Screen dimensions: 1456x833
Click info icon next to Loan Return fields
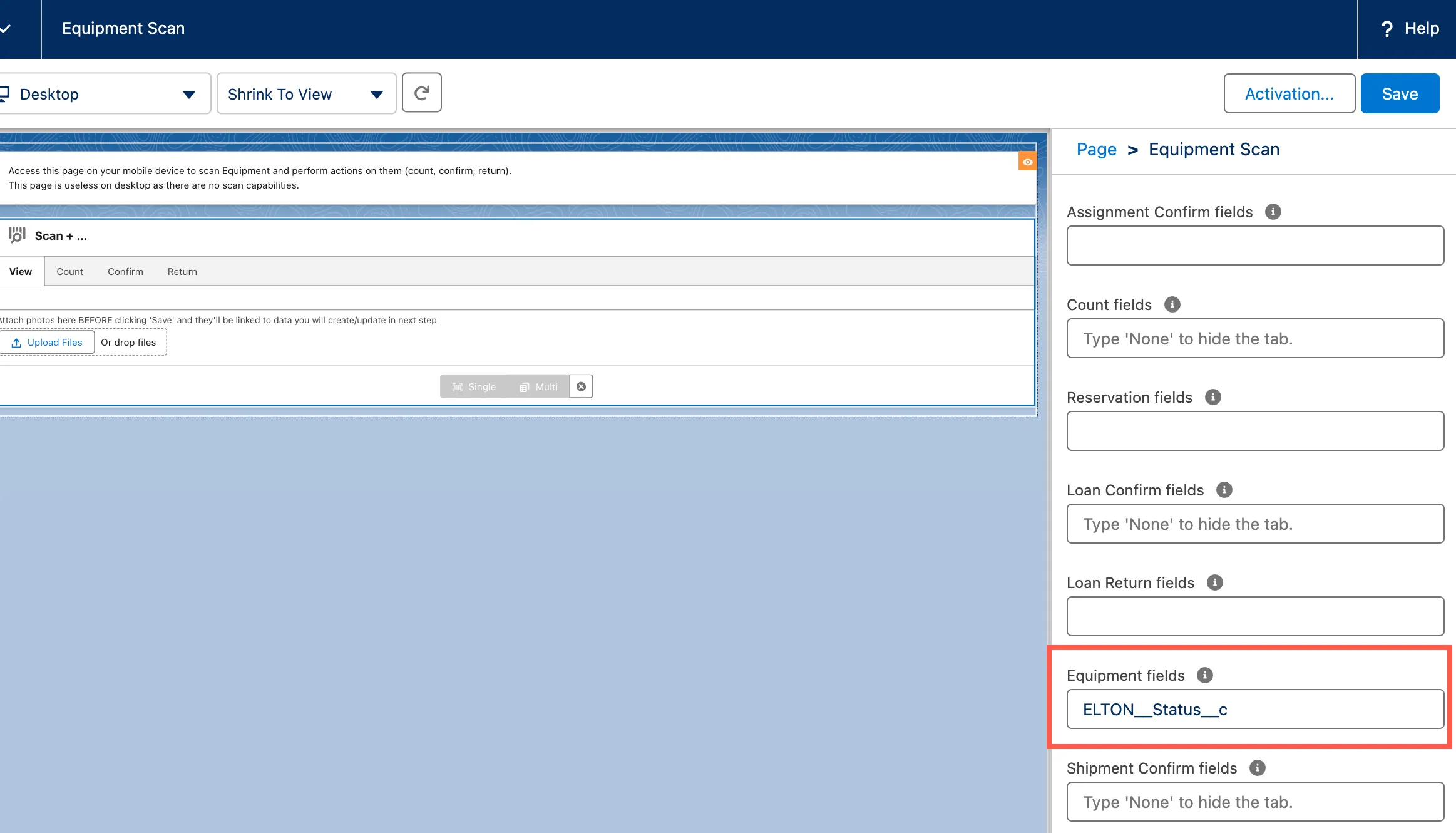(1214, 582)
